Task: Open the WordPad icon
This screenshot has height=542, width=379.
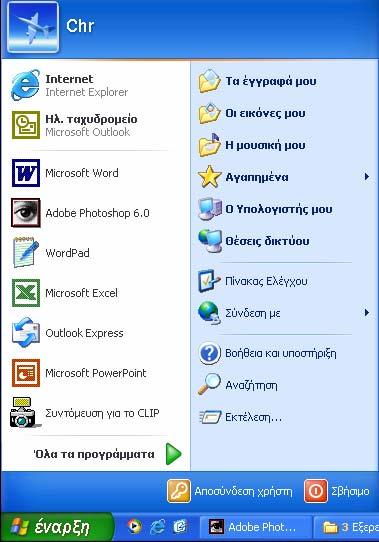Action: pos(26,253)
